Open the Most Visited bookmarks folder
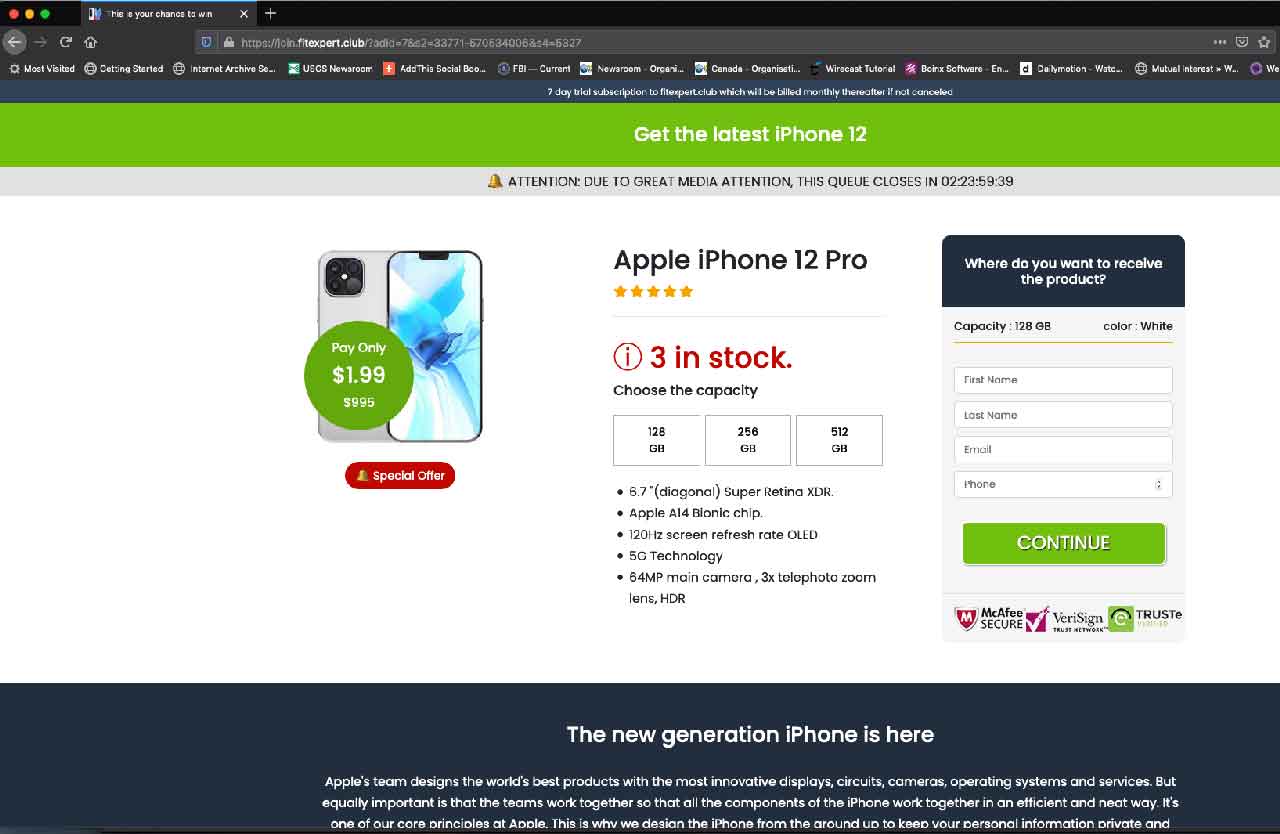The width and height of the screenshot is (1280, 834). (42, 69)
